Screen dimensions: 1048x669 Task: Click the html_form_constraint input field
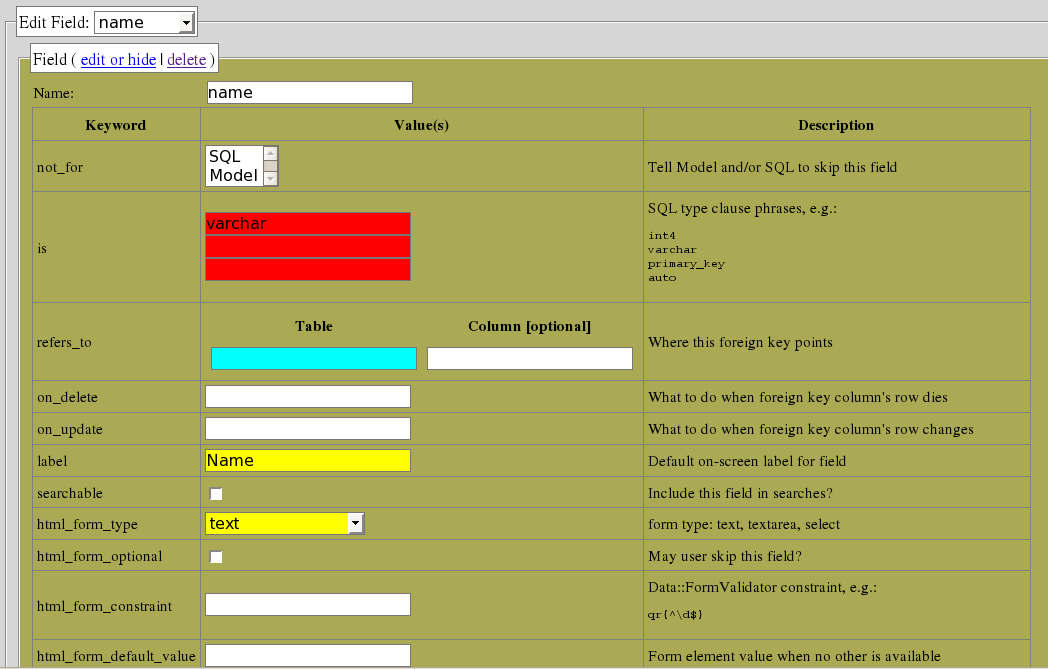point(307,604)
